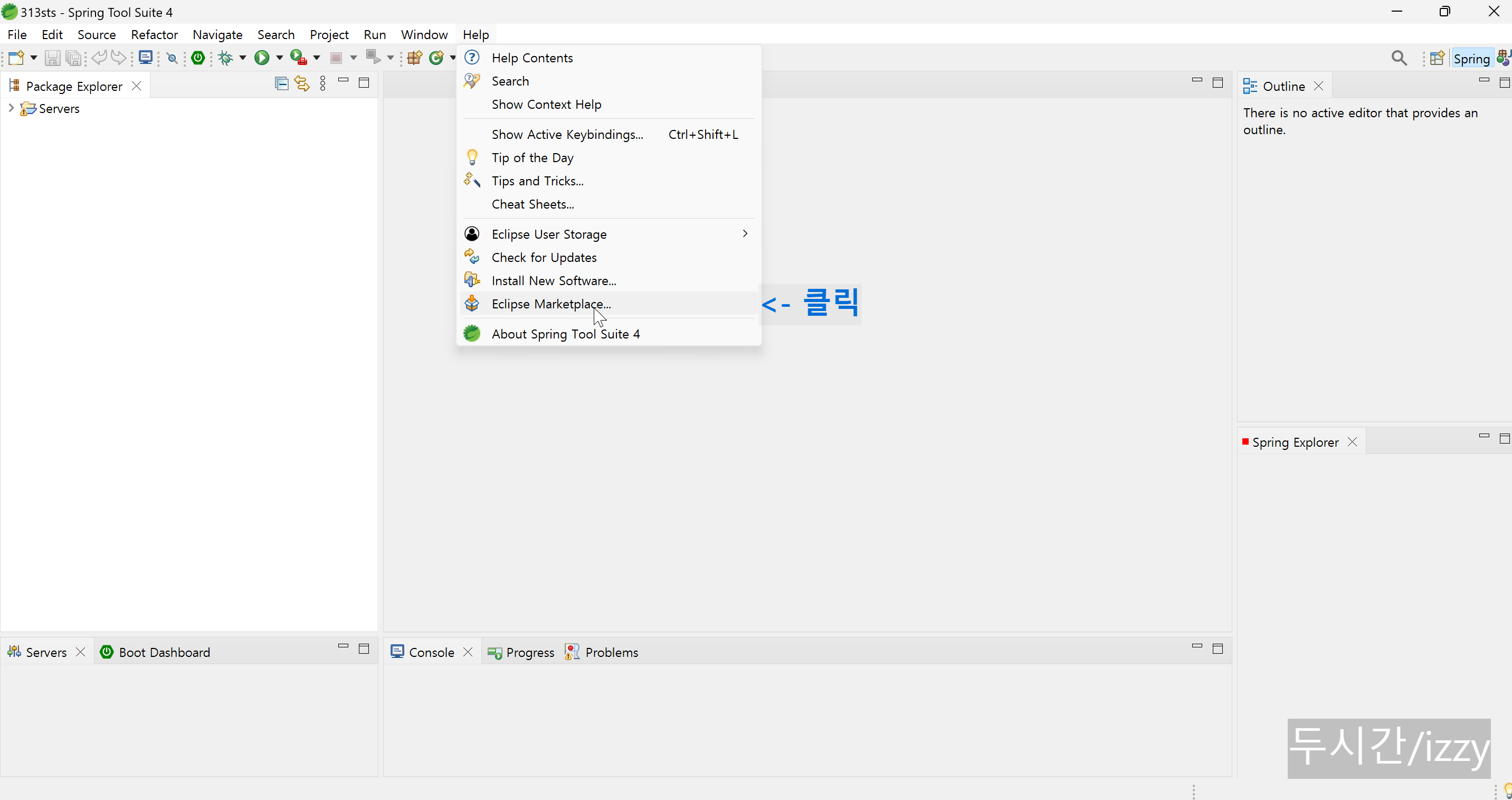Close the Outline view tab
This screenshot has height=800, width=1512.
[1319, 87]
